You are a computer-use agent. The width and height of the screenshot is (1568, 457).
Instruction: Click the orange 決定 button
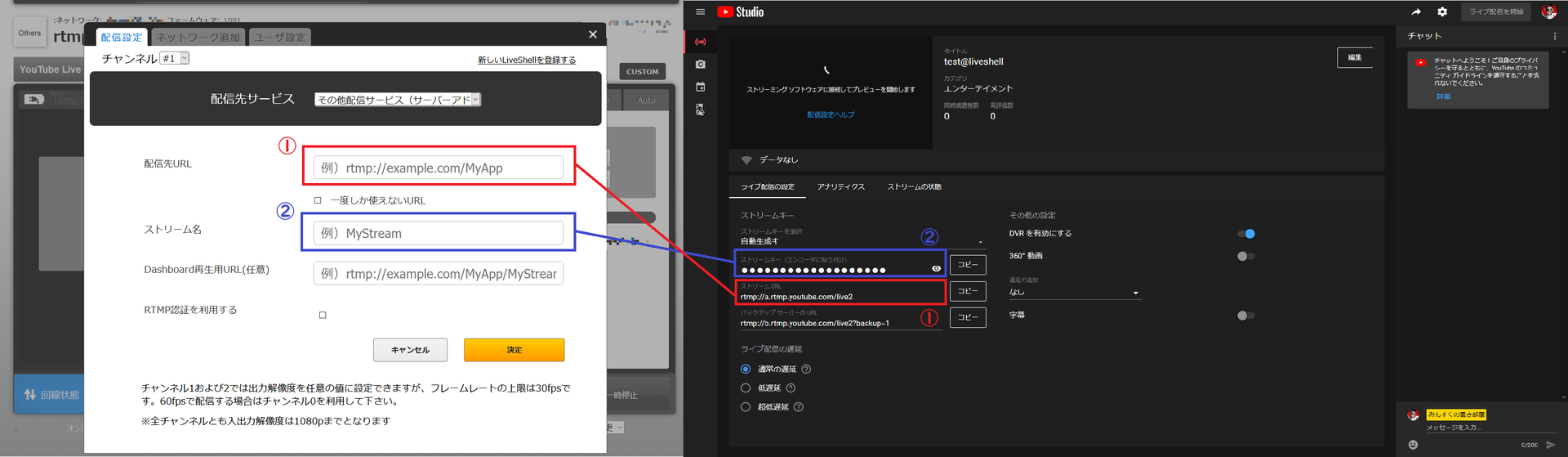click(514, 350)
